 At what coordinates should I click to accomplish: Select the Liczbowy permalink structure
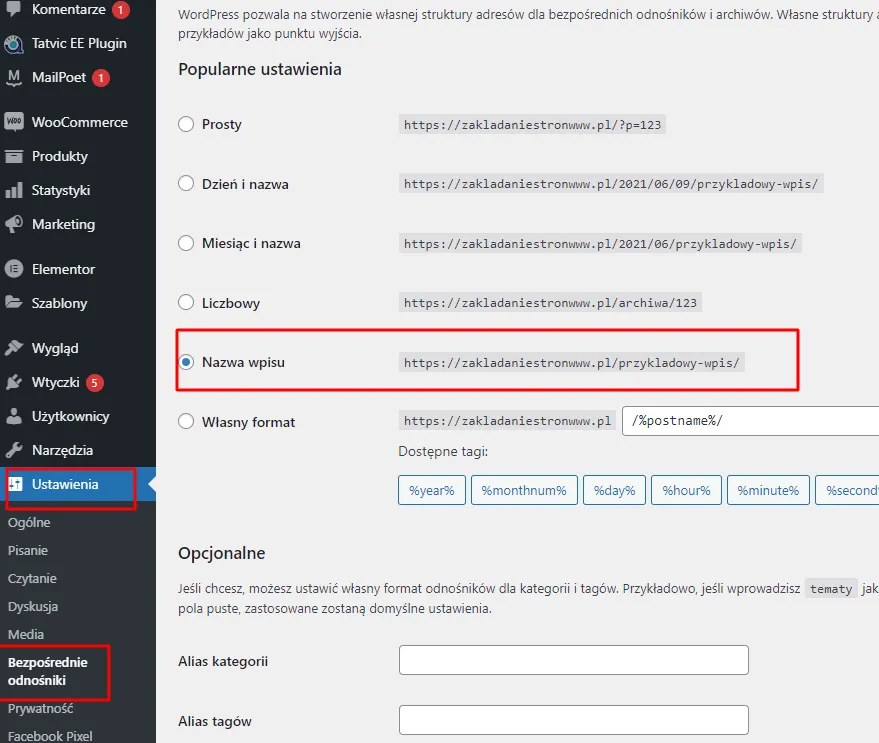tap(185, 302)
